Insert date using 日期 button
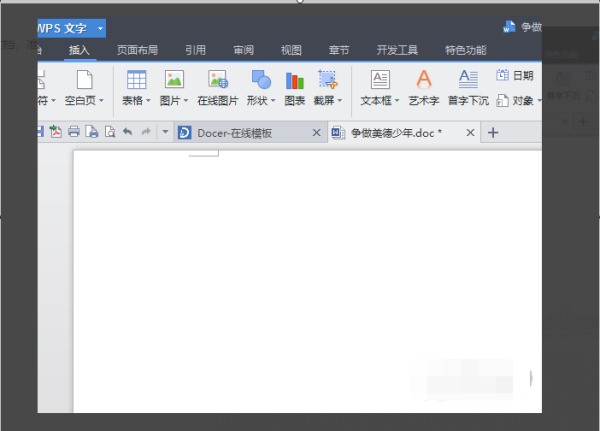This screenshot has width=600, height=431. 515,75
